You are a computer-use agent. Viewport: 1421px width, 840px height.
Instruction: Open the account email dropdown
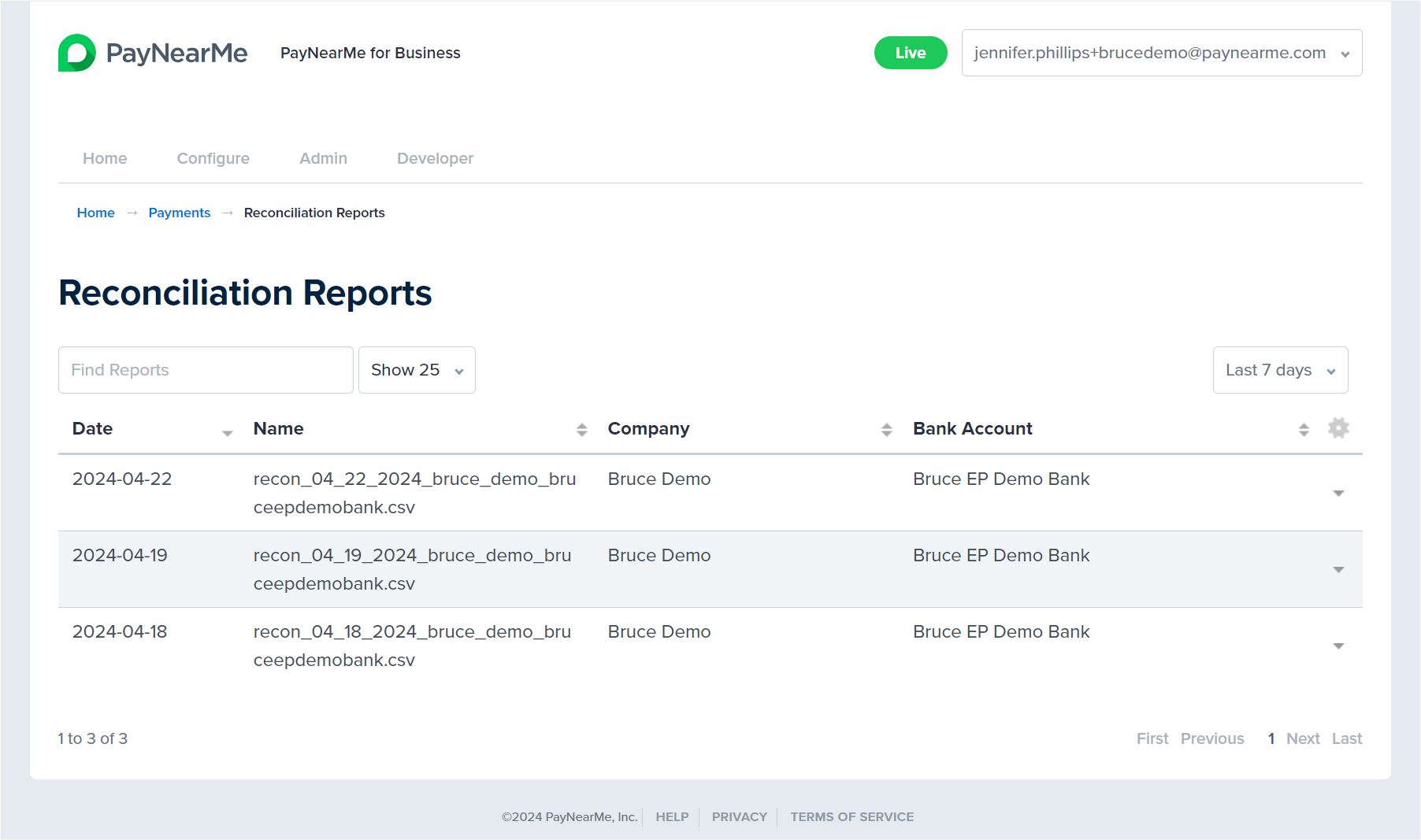point(1162,53)
